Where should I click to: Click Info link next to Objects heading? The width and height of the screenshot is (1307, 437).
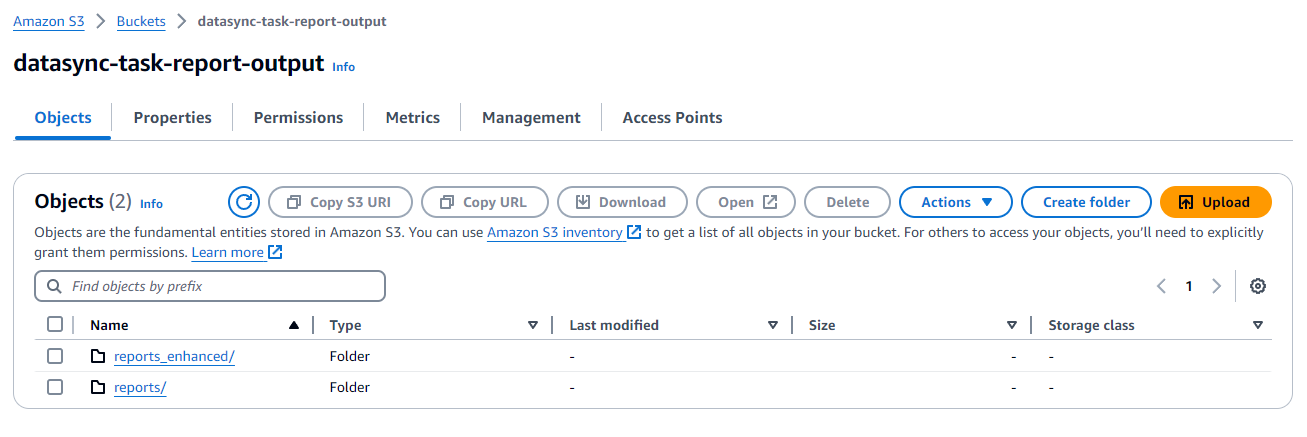(x=151, y=204)
